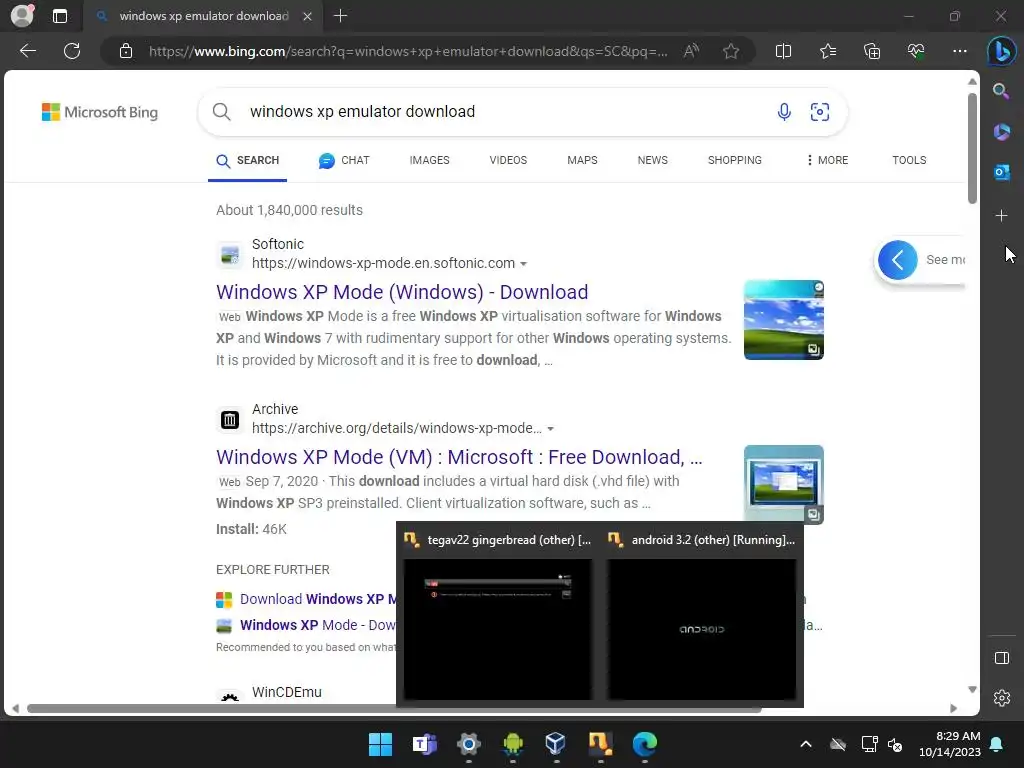This screenshot has width=1024, height=768.
Task: Click the vertical page scrollbar
Action: click(972, 149)
